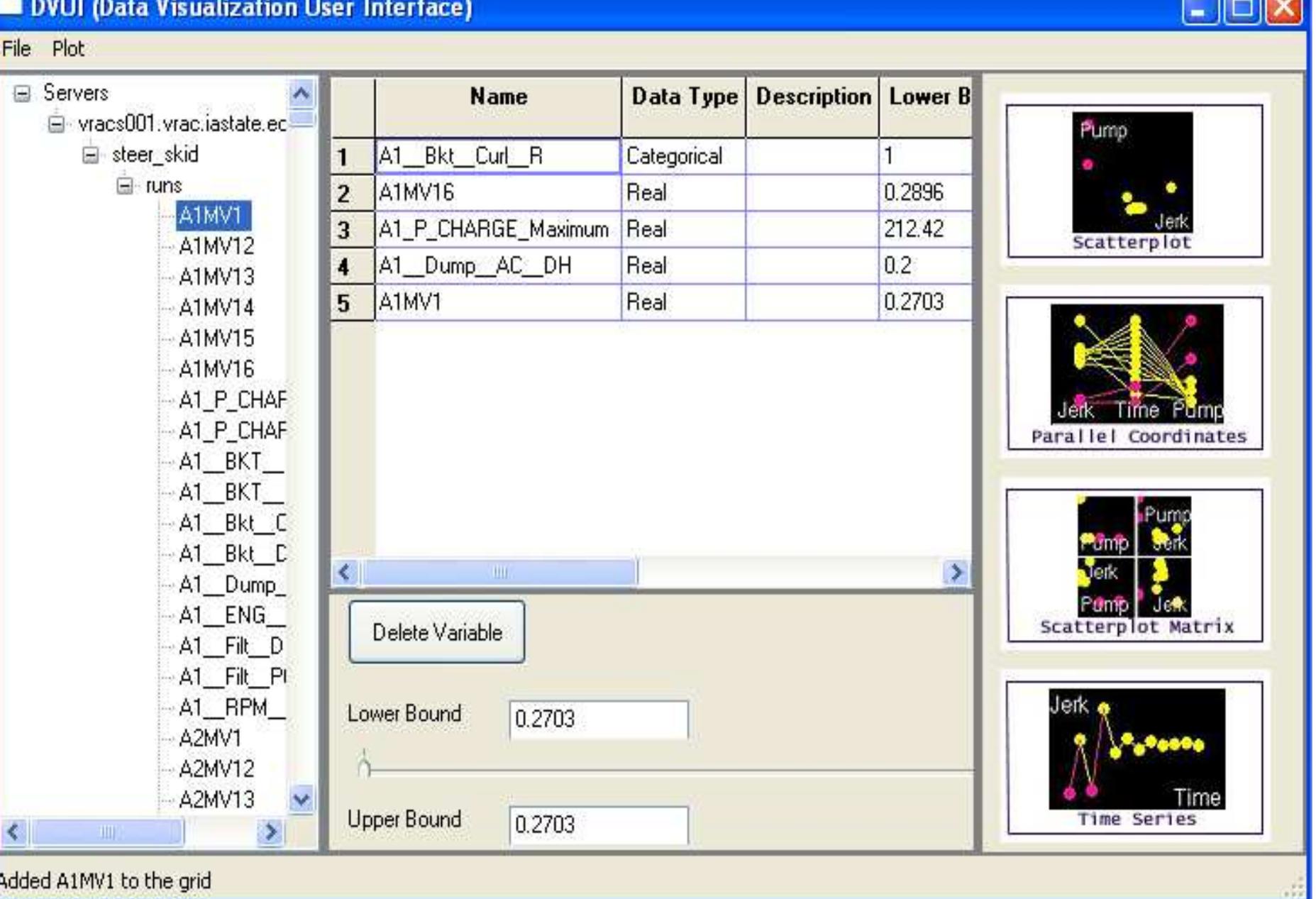Image resolution: width=1316 pixels, height=899 pixels.
Task: Click the A1_P_CHARGE_Maximum name cell
Action: 498,229
